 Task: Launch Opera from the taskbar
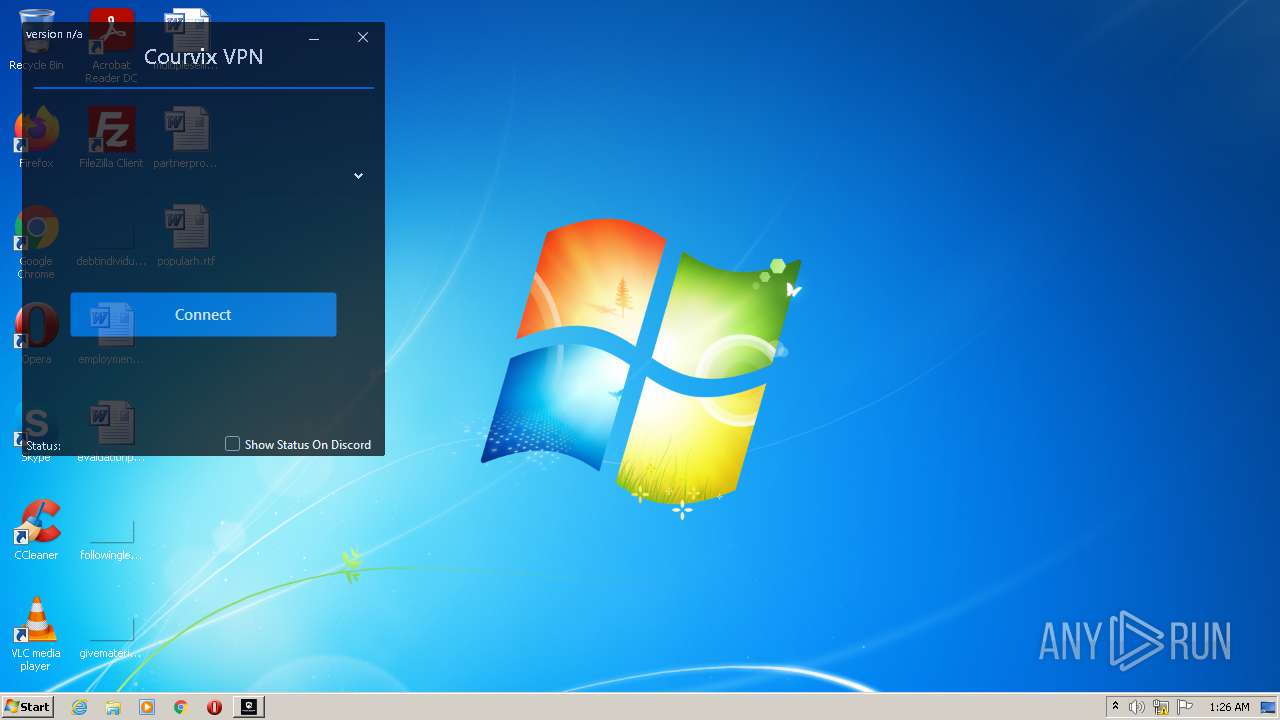coord(214,707)
